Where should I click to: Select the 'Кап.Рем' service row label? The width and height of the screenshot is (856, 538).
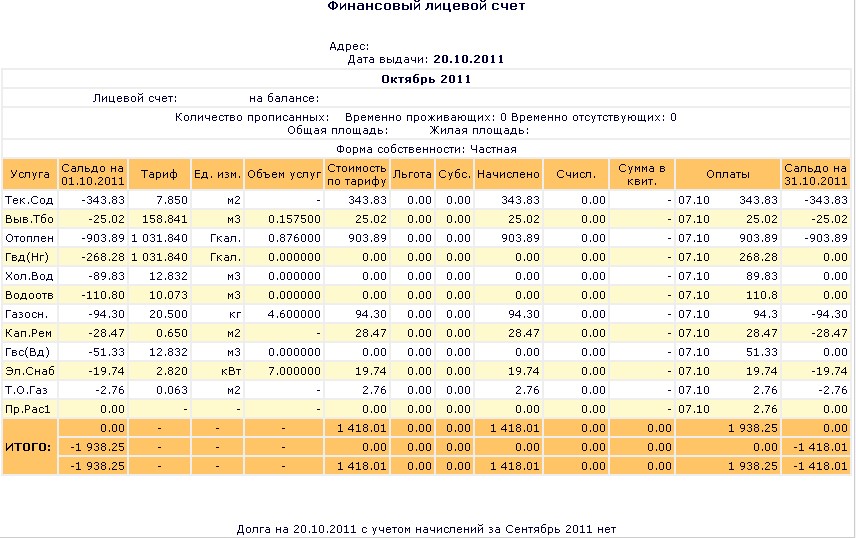click(28, 333)
